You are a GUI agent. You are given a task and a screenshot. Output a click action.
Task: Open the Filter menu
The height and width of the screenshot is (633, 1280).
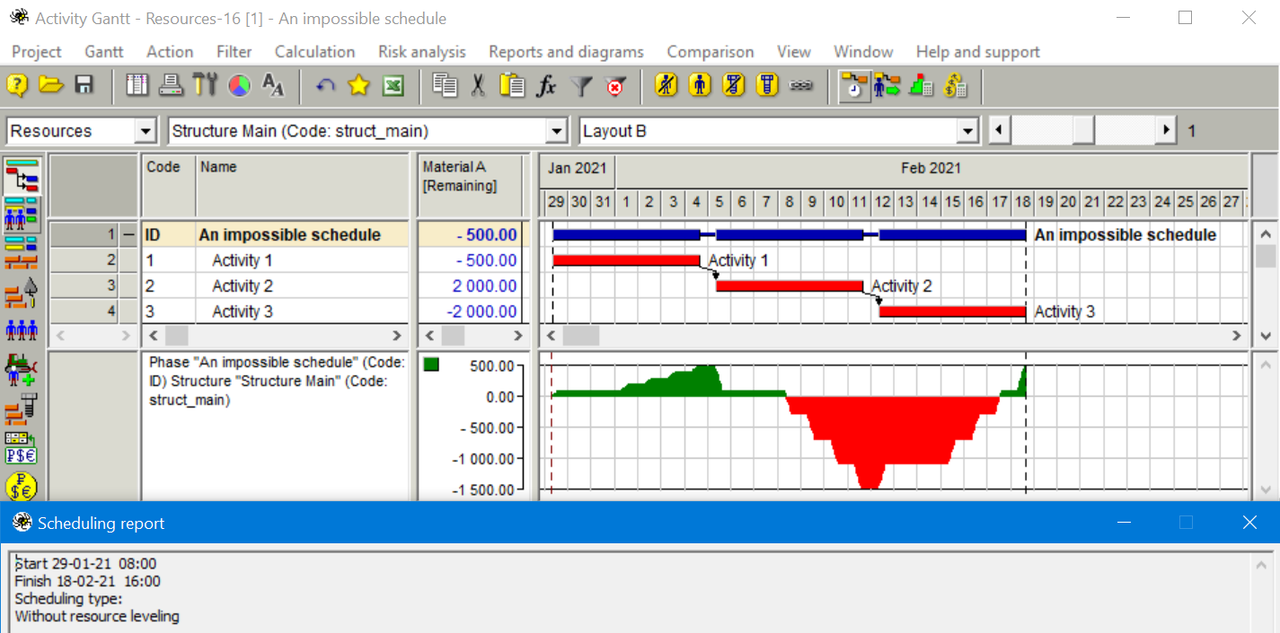tap(234, 52)
